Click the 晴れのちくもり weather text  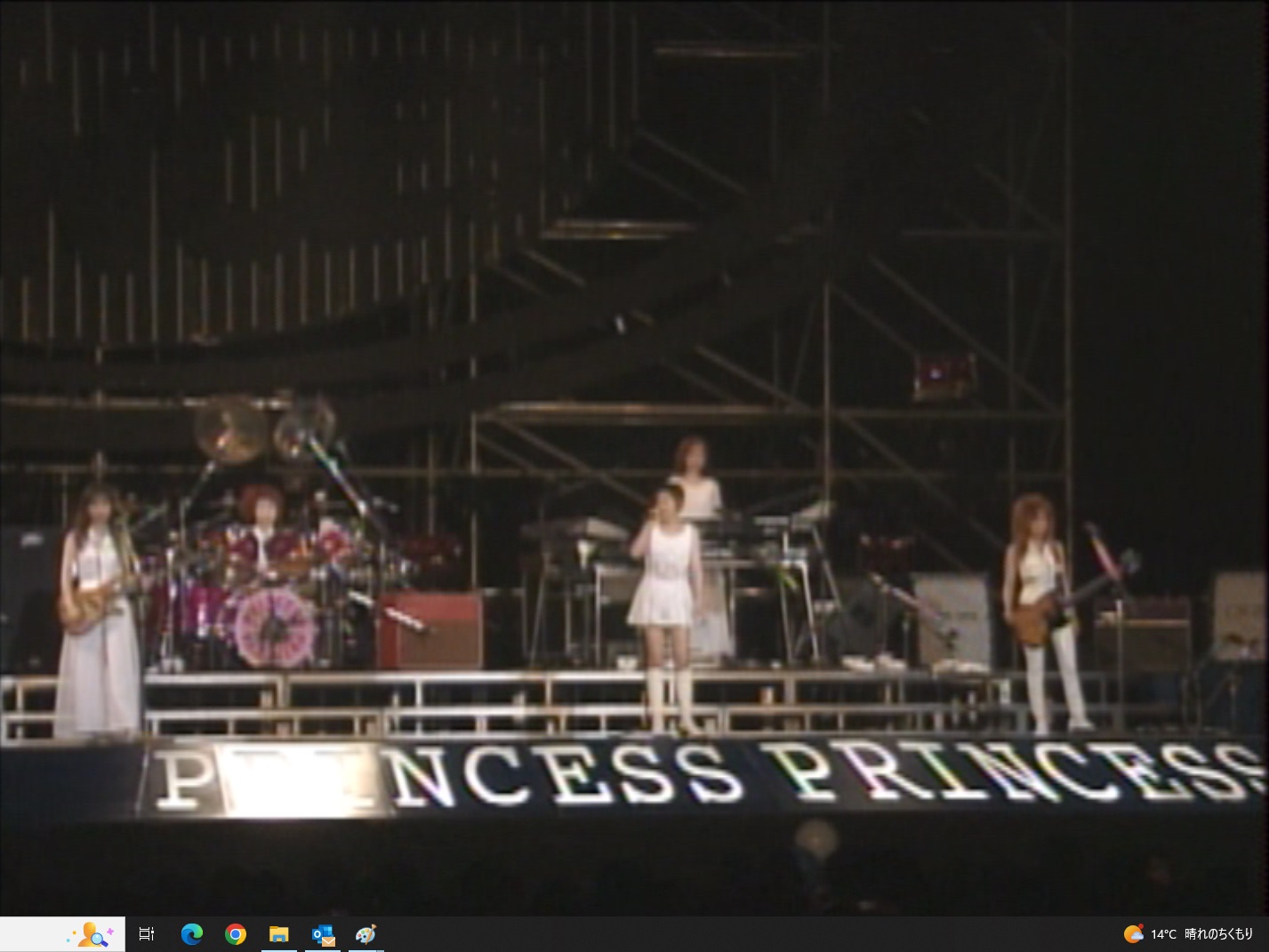point(1218,934)
